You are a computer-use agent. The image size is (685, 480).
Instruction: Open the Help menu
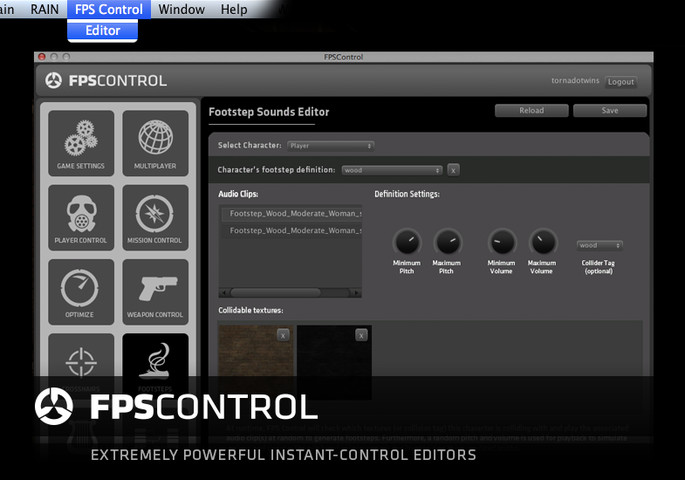(x=234, y=9)
